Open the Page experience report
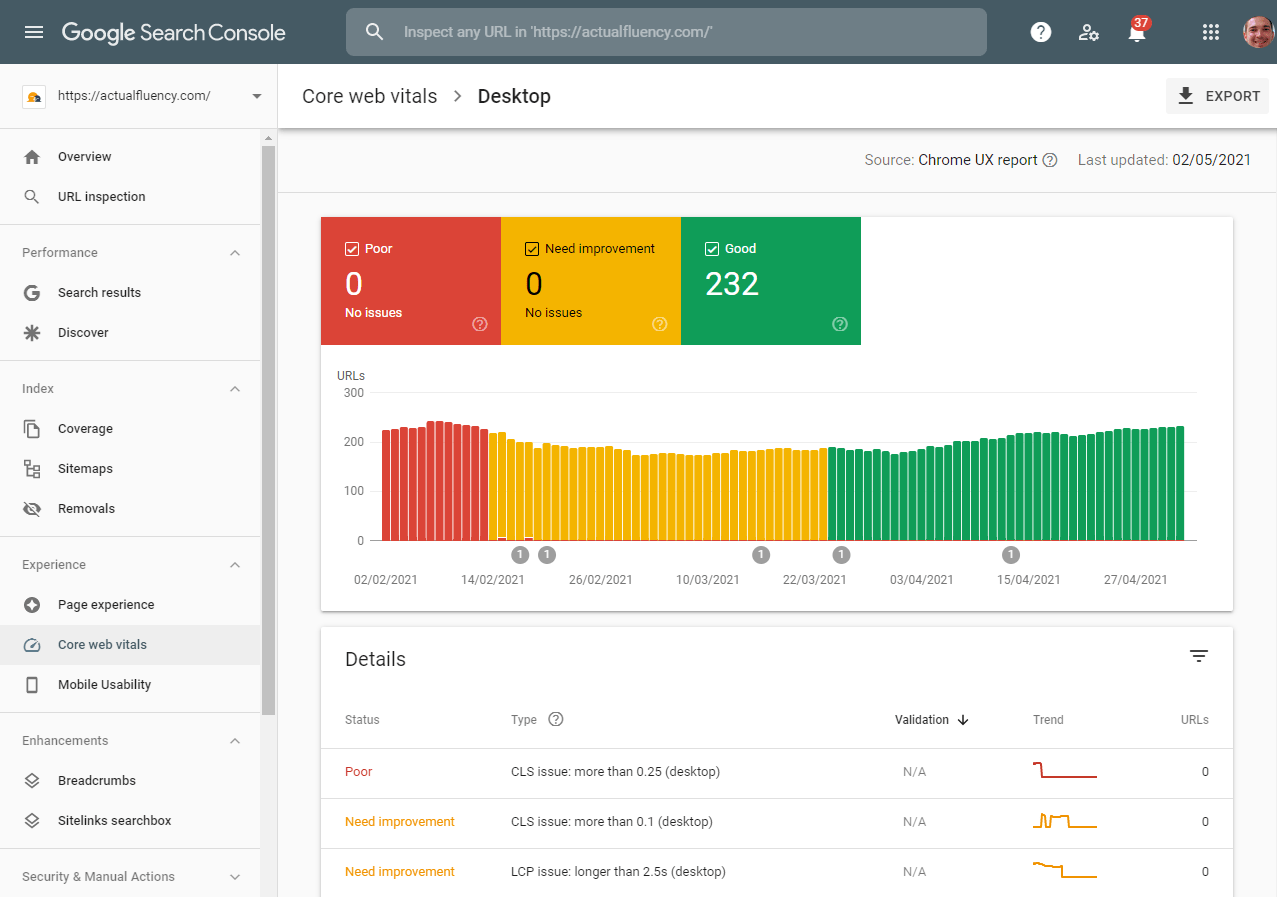Image resolution: width=1277 pixels, height=897 pixels. (130, 605)
